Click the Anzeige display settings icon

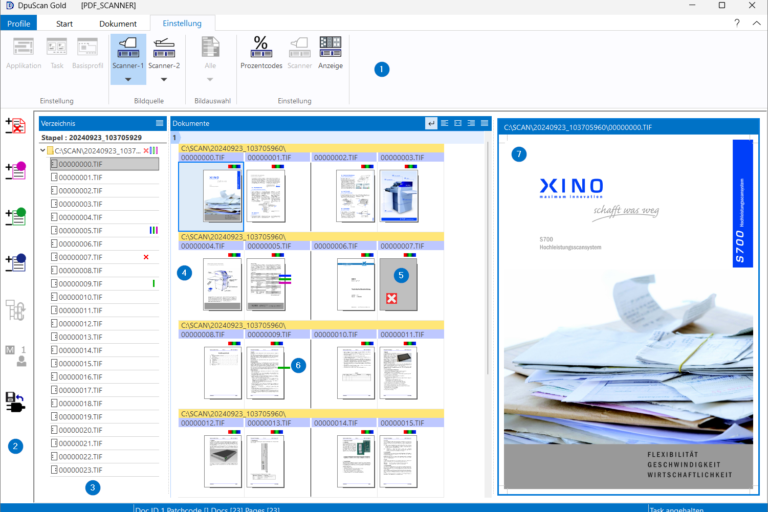click(330, 50)
